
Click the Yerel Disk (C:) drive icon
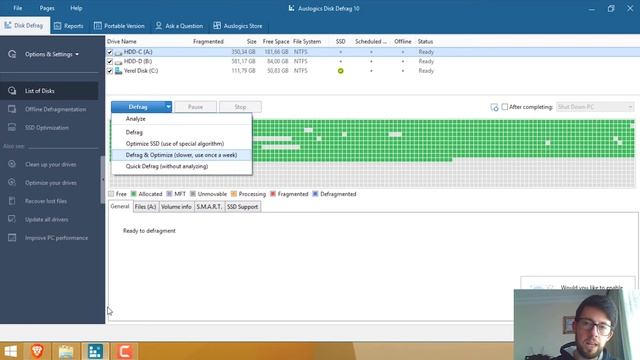point(118,71)
